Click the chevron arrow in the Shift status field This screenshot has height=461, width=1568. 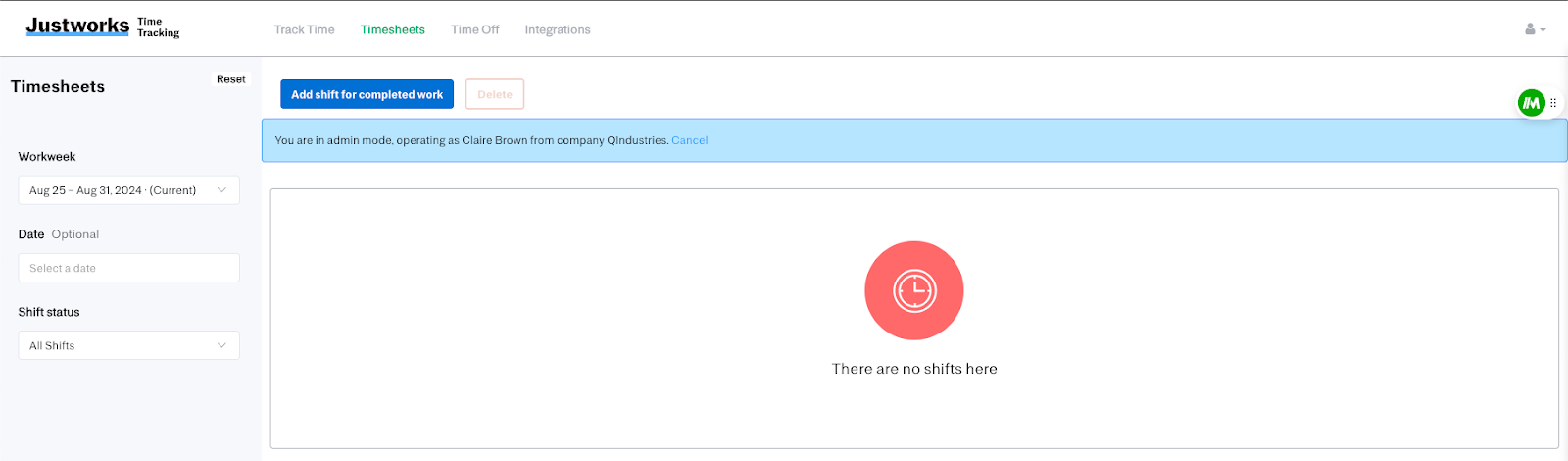point(221,345)
